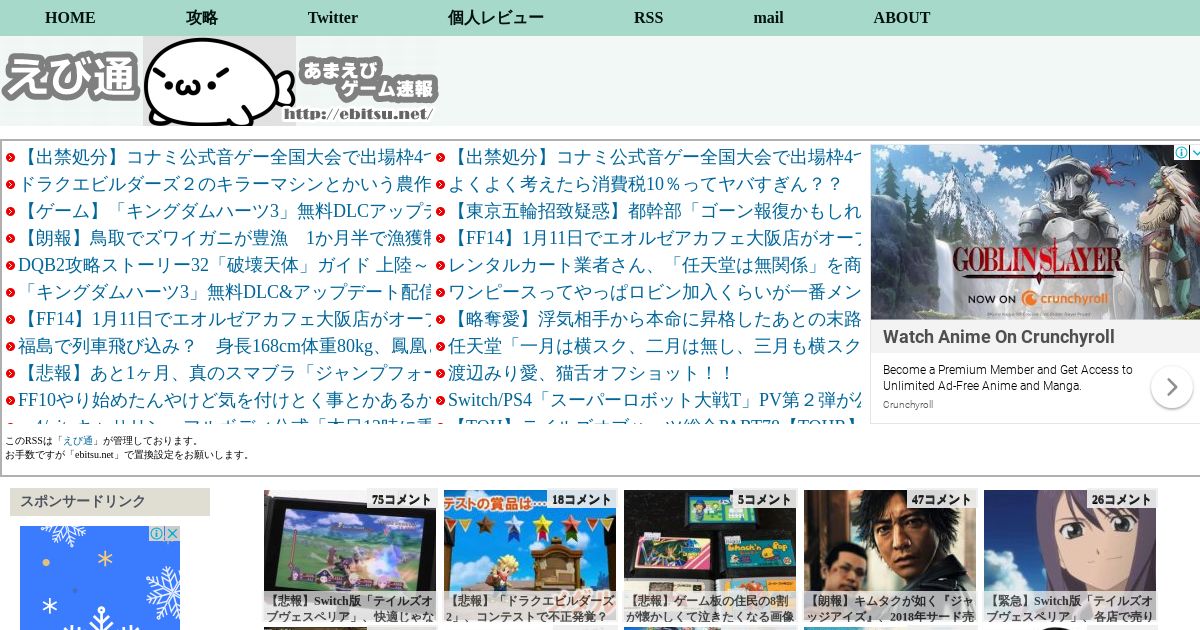
Task: Open ad info icon on Crunchyroll ad
Action: pos(1182,153)
